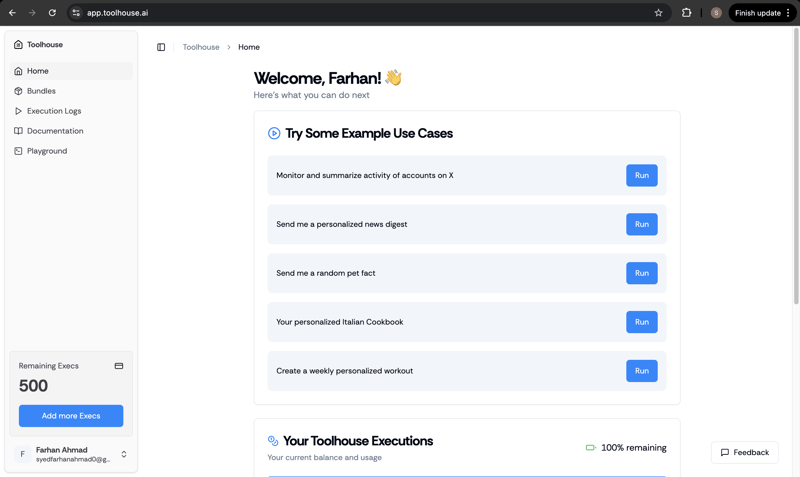
Task: Click the Toolhouse breadcrumb link
Action: click(201, 47)
